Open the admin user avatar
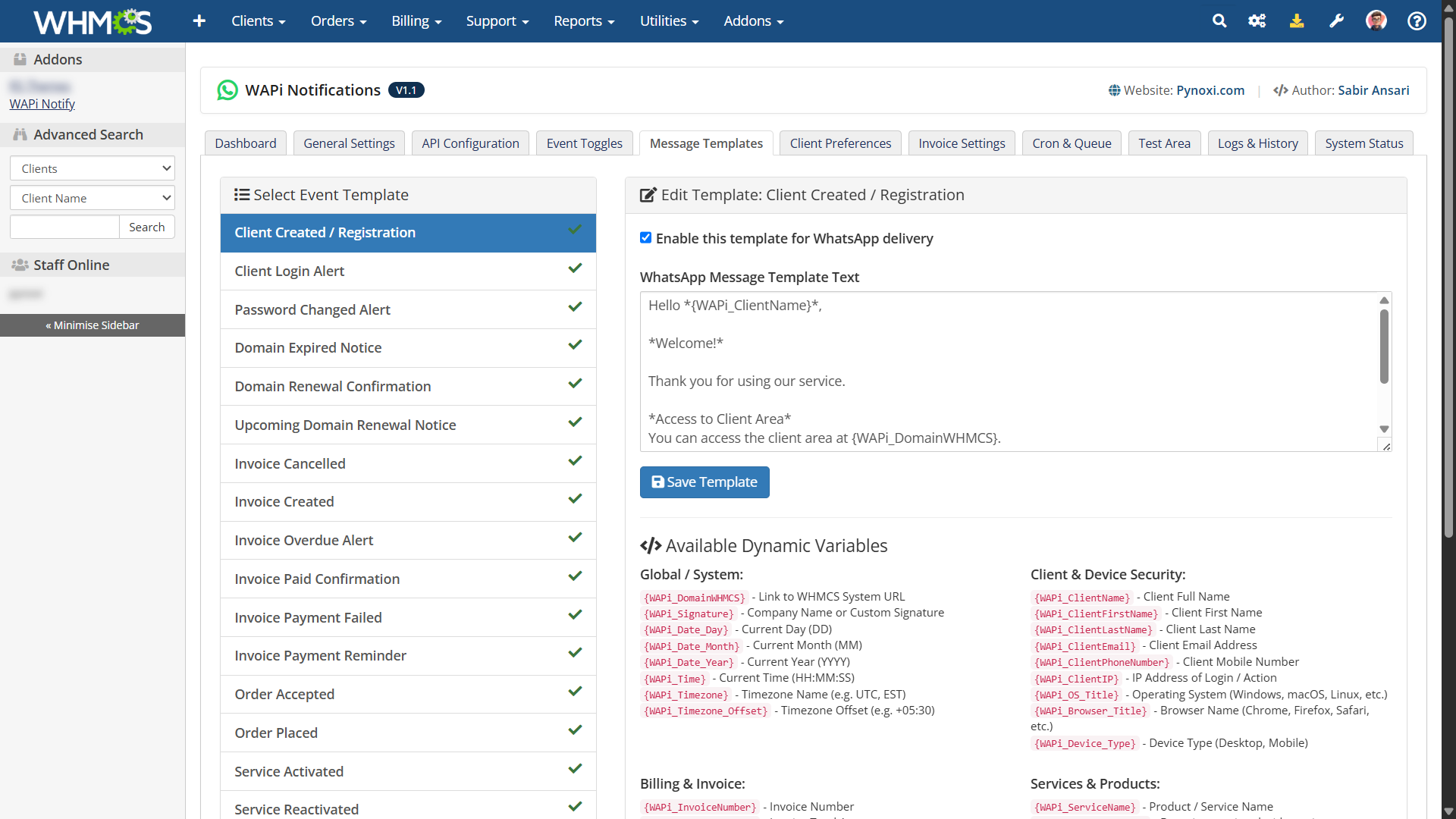 [x=1376, y=21]
